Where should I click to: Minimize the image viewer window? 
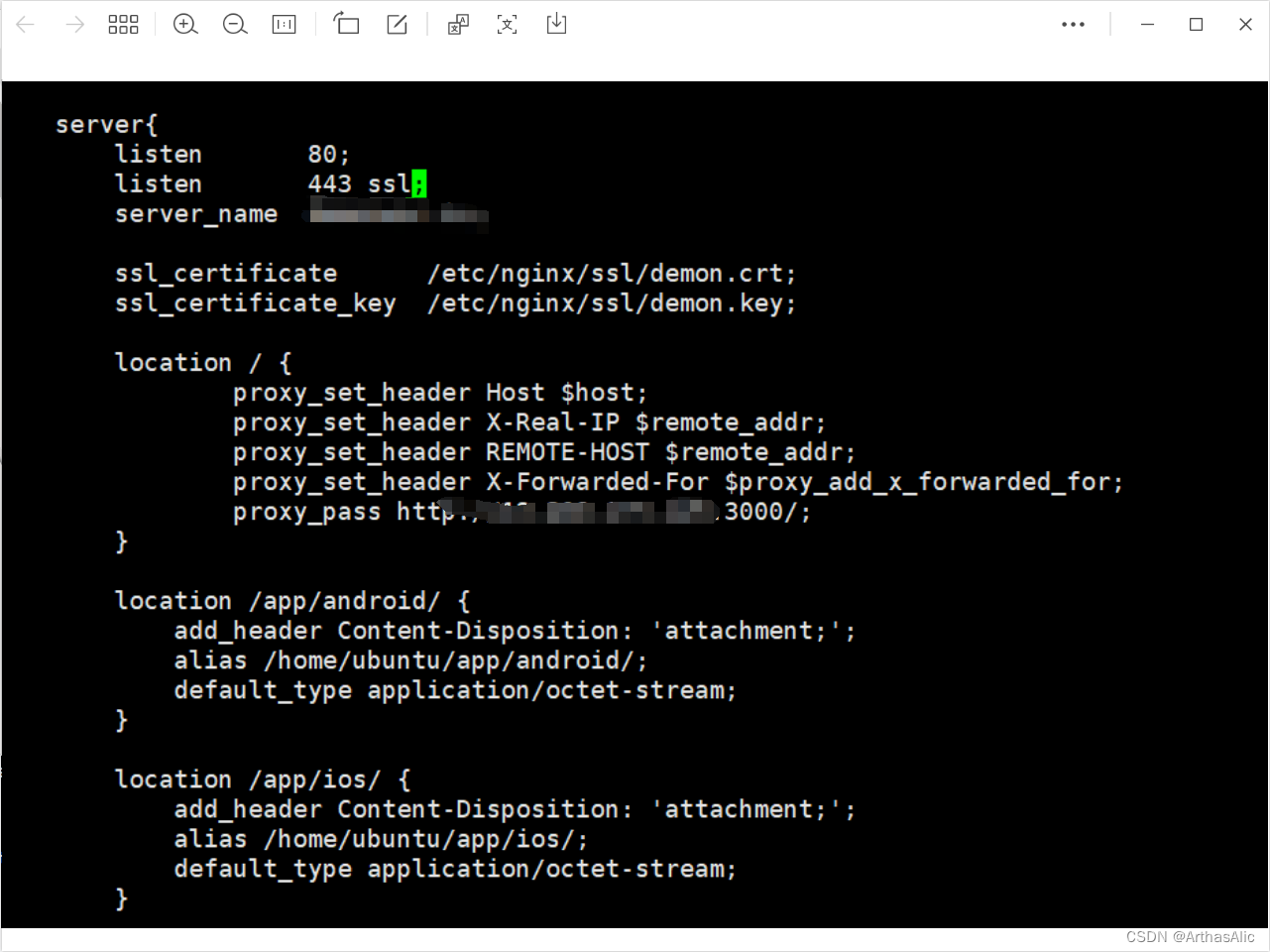1147,25
